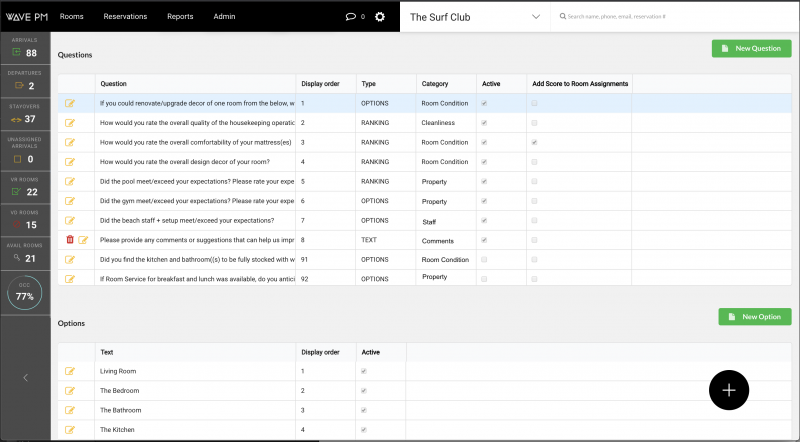Open the settings gear icon

tap(380, 17)
